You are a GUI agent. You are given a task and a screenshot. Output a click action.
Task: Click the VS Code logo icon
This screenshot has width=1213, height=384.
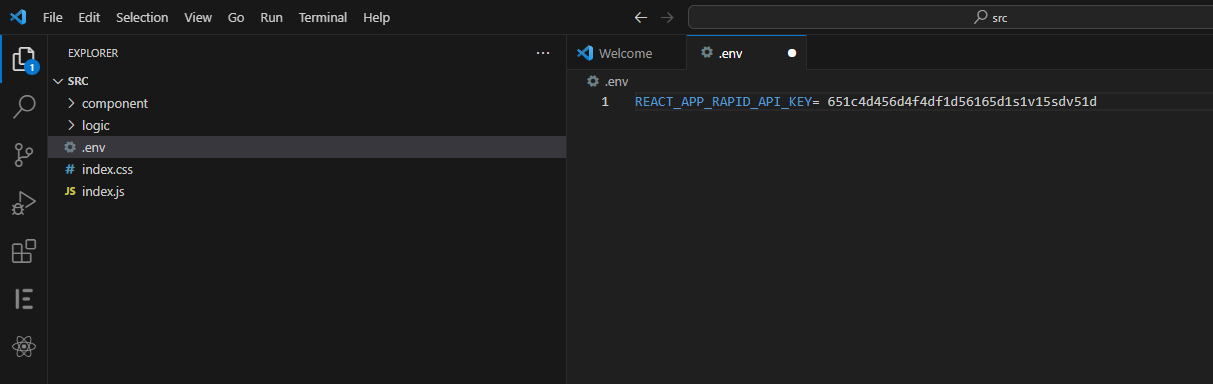click(x=17, y=17)
